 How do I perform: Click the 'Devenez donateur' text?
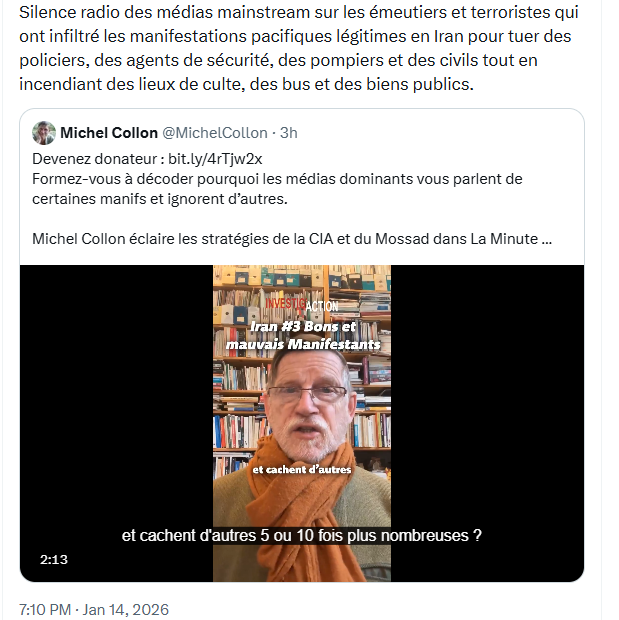coord(95,159)
